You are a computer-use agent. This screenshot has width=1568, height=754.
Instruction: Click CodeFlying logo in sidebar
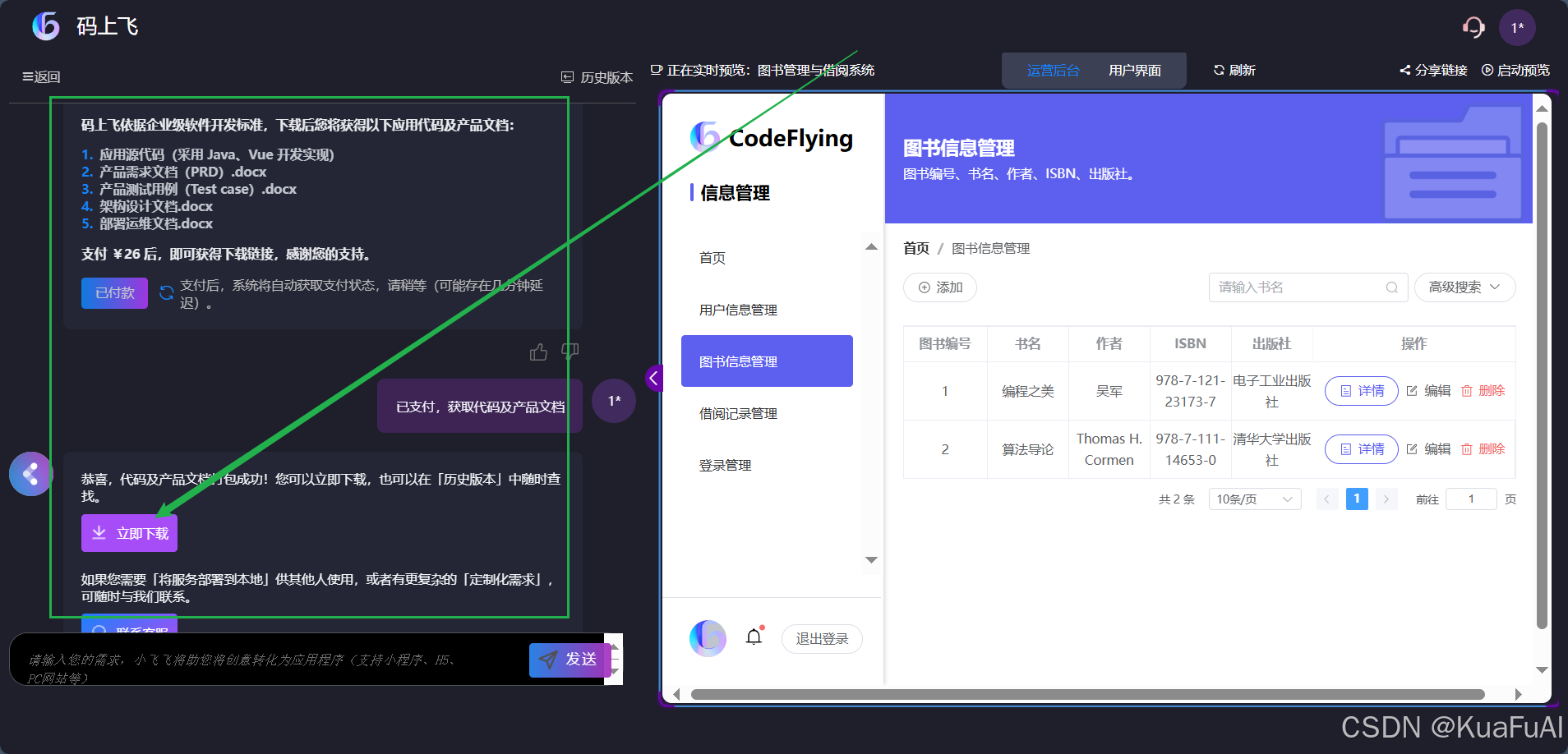[771, 137]
